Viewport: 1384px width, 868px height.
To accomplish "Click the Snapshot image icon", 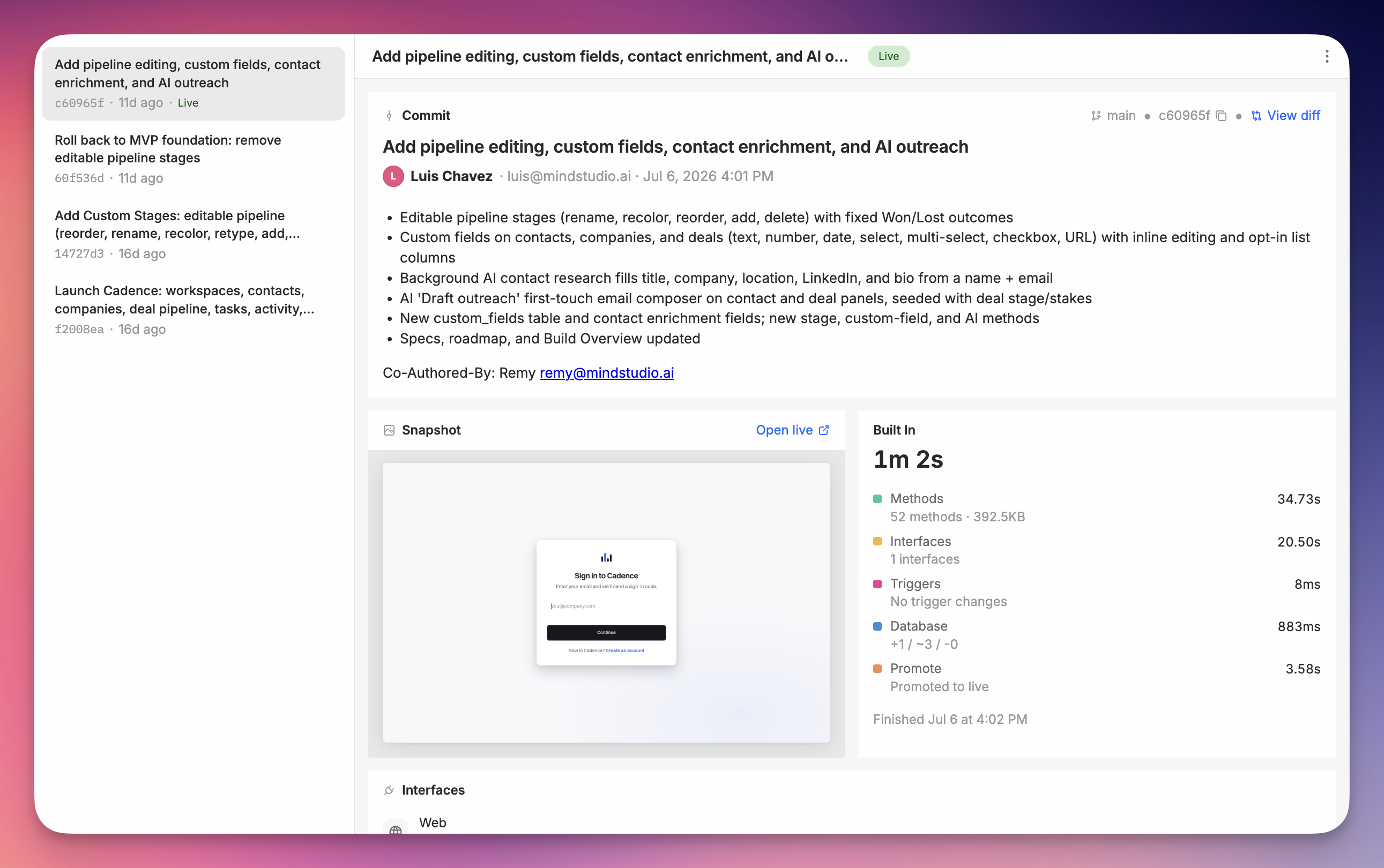I will coord(389,430).
